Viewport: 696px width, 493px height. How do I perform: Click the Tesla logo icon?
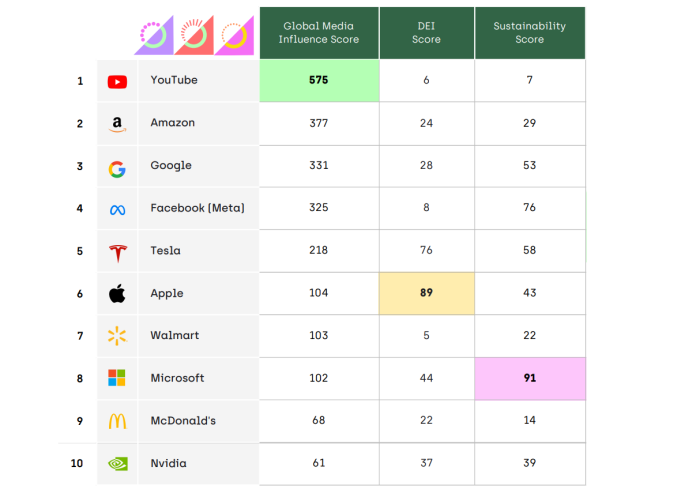[x=117, y=251]
